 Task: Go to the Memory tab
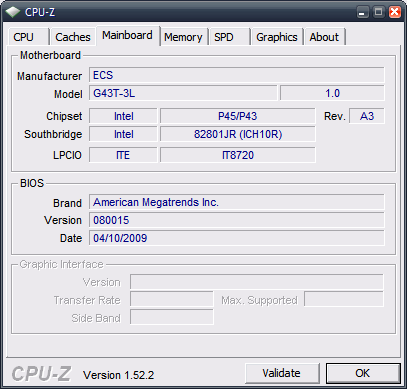[x=184, y=37]
